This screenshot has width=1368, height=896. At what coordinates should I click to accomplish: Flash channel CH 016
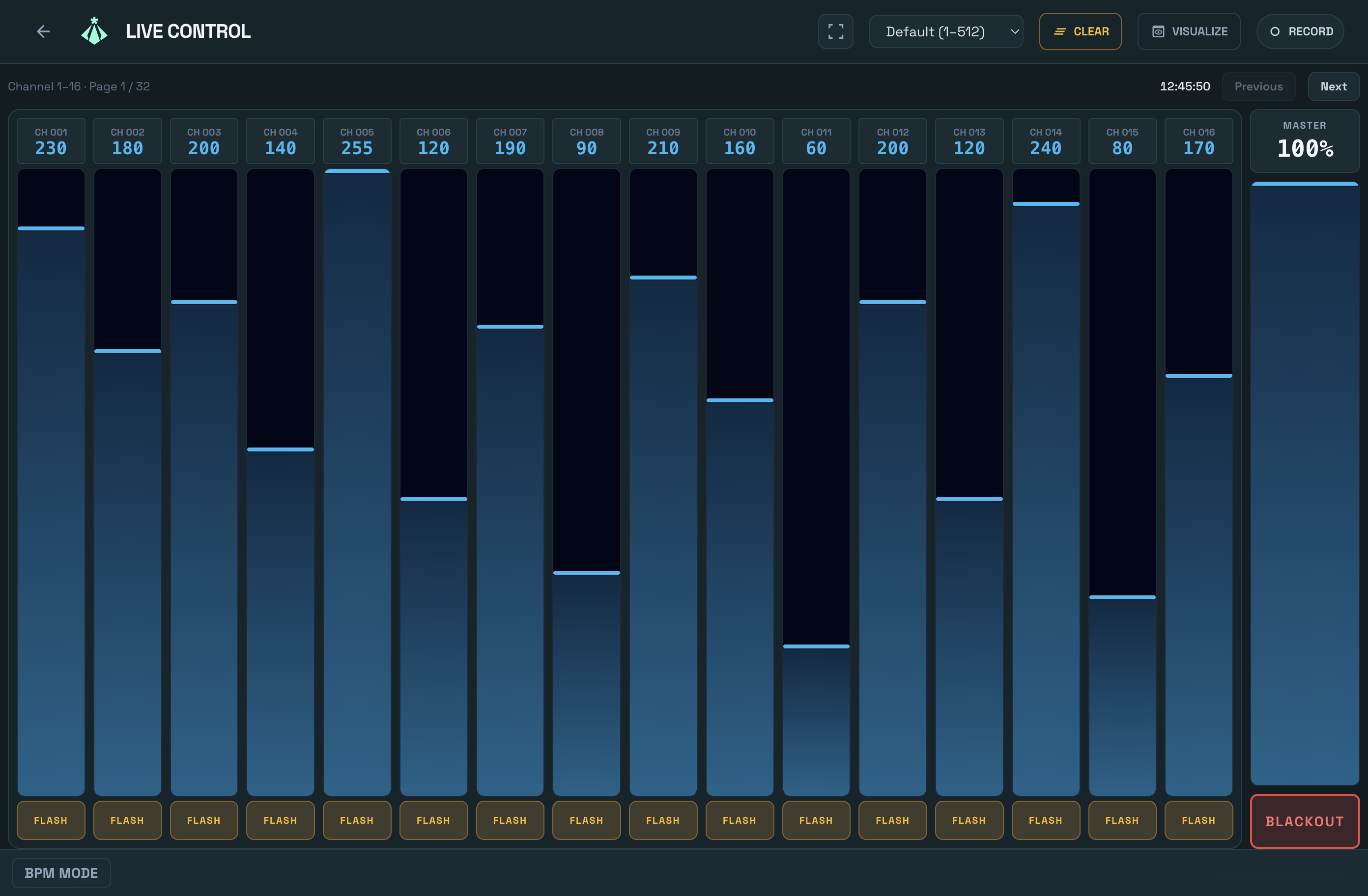click(x=1198, y=820)
